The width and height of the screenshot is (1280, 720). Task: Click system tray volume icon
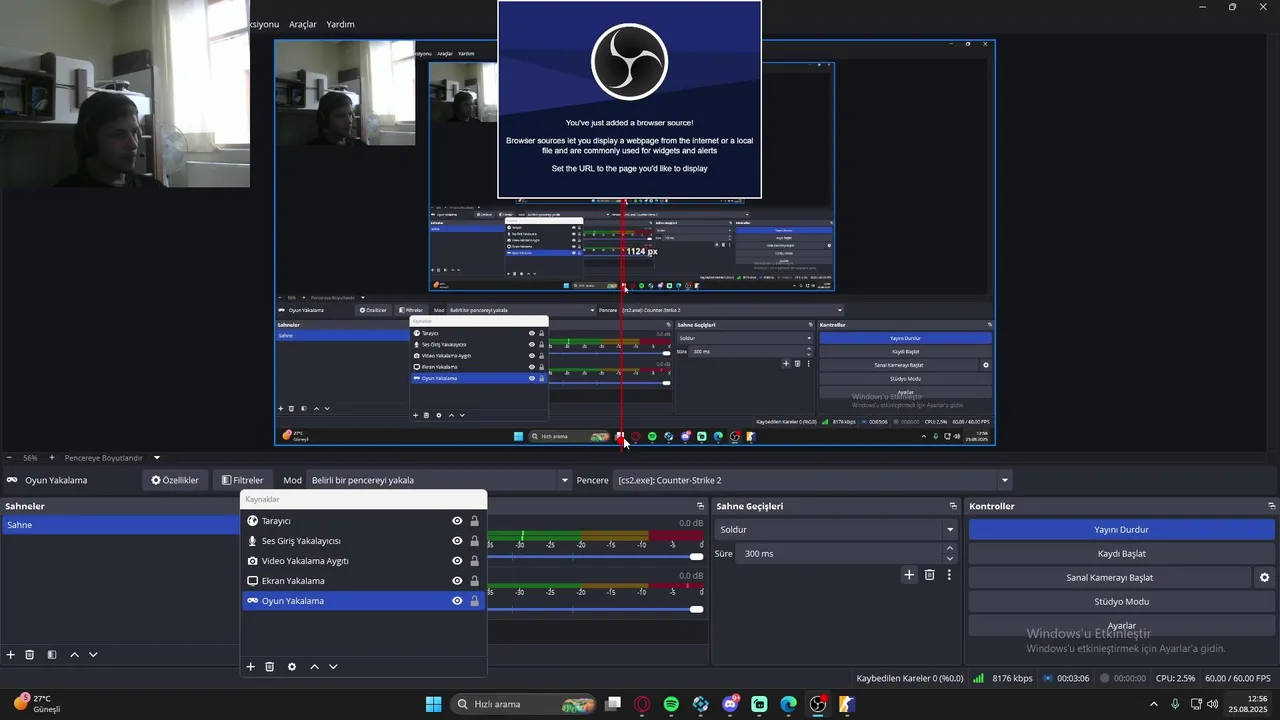click(1213, 704)
